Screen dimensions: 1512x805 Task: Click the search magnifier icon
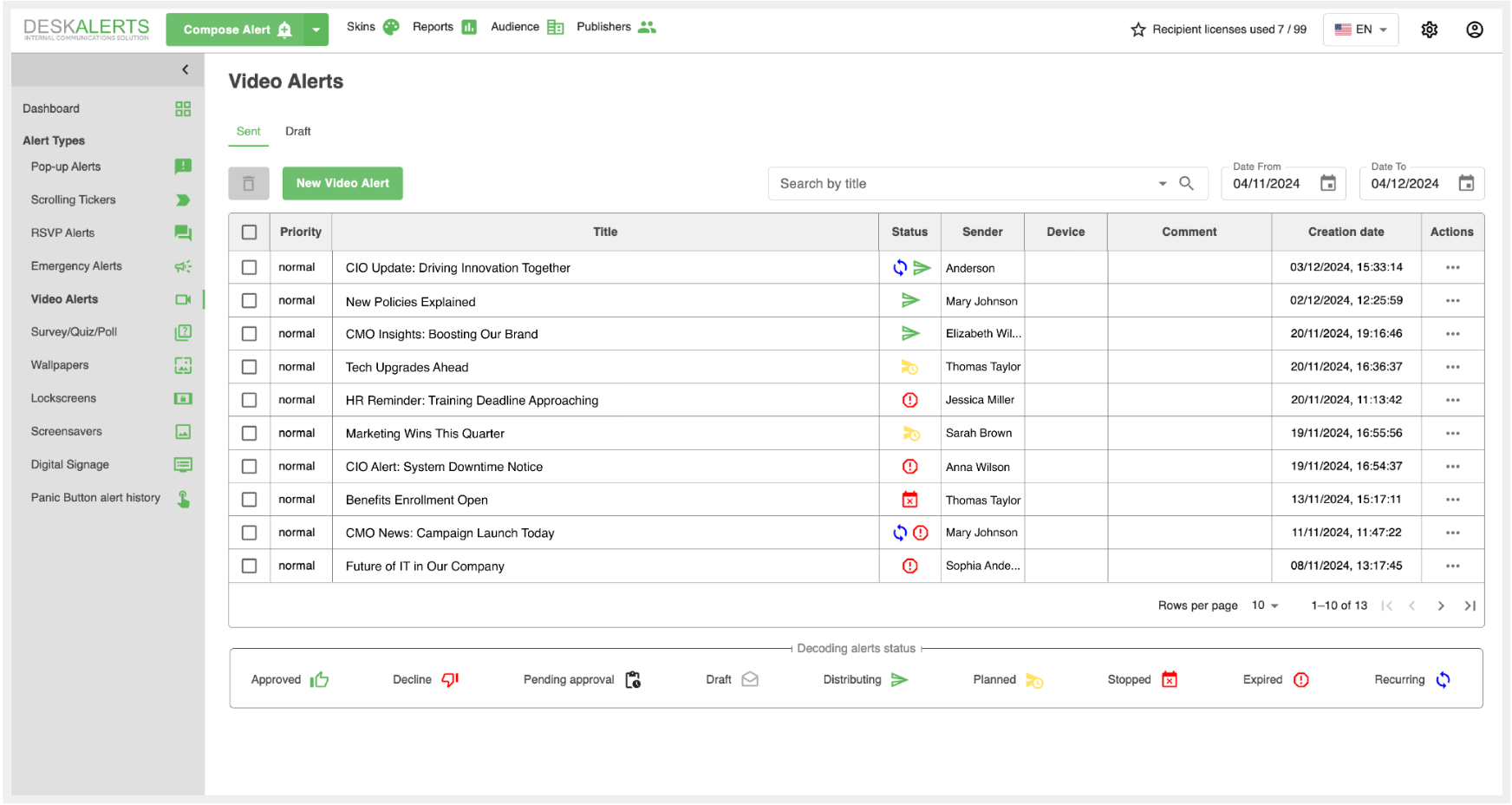point(1186,184)
